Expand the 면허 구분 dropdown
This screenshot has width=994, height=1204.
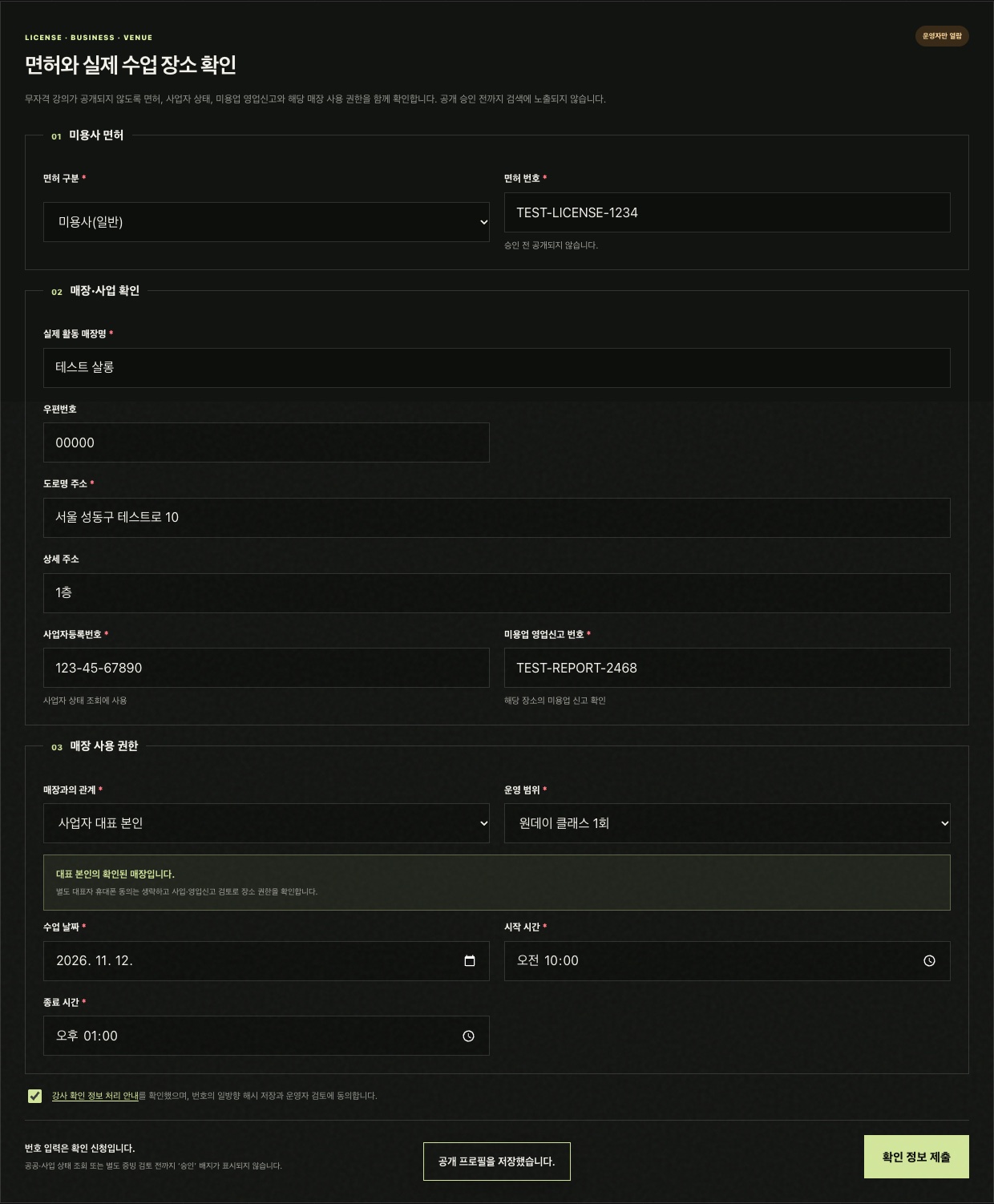[266, 222]
